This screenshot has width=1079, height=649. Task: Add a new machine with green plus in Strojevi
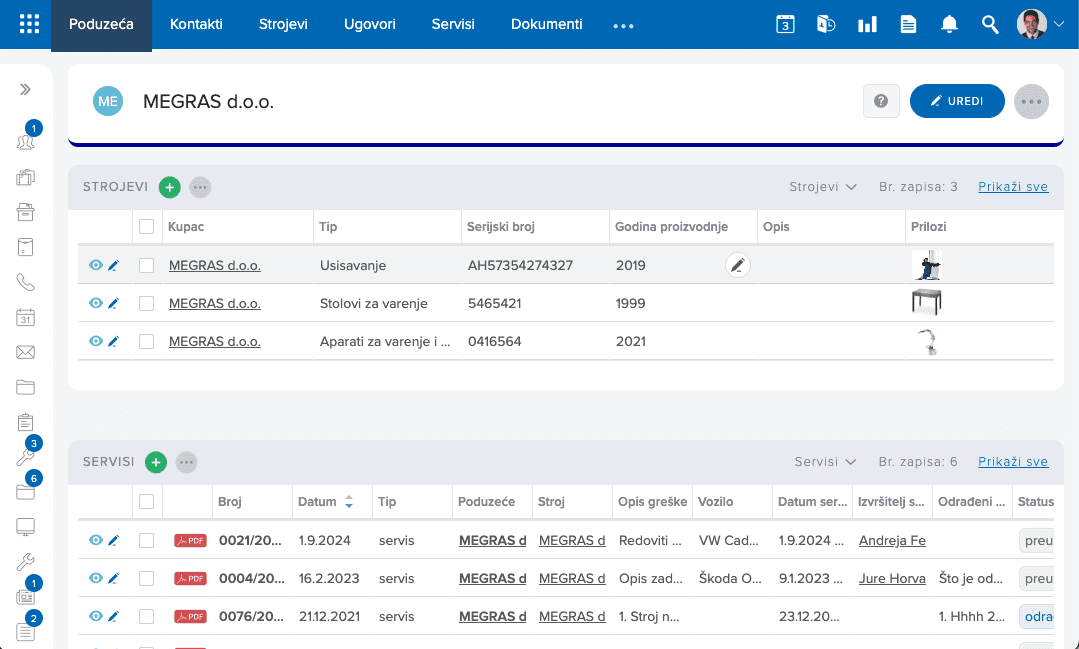tap(169, 187)
